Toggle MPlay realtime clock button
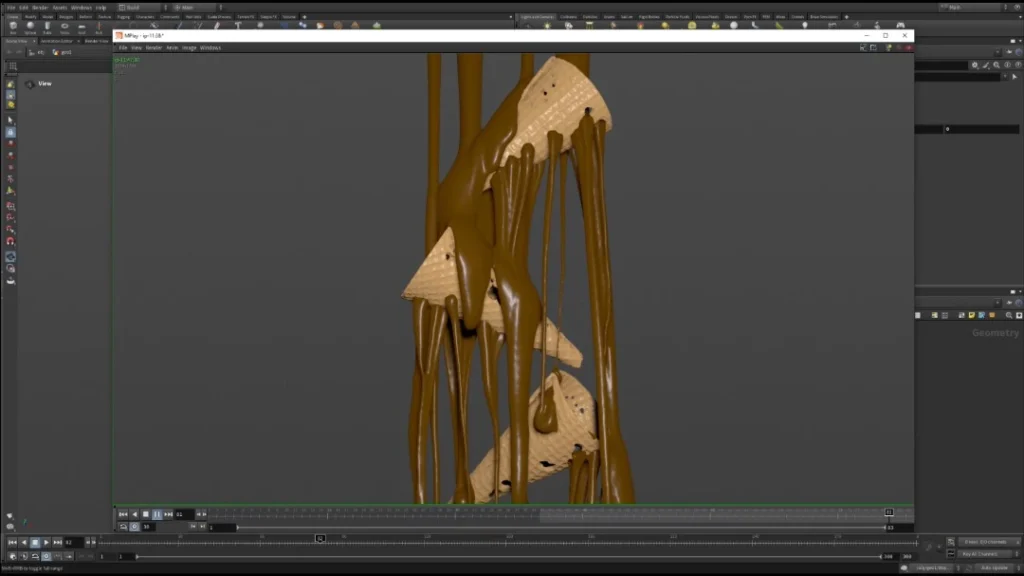Screen dimensions: 1024x576 135,527
